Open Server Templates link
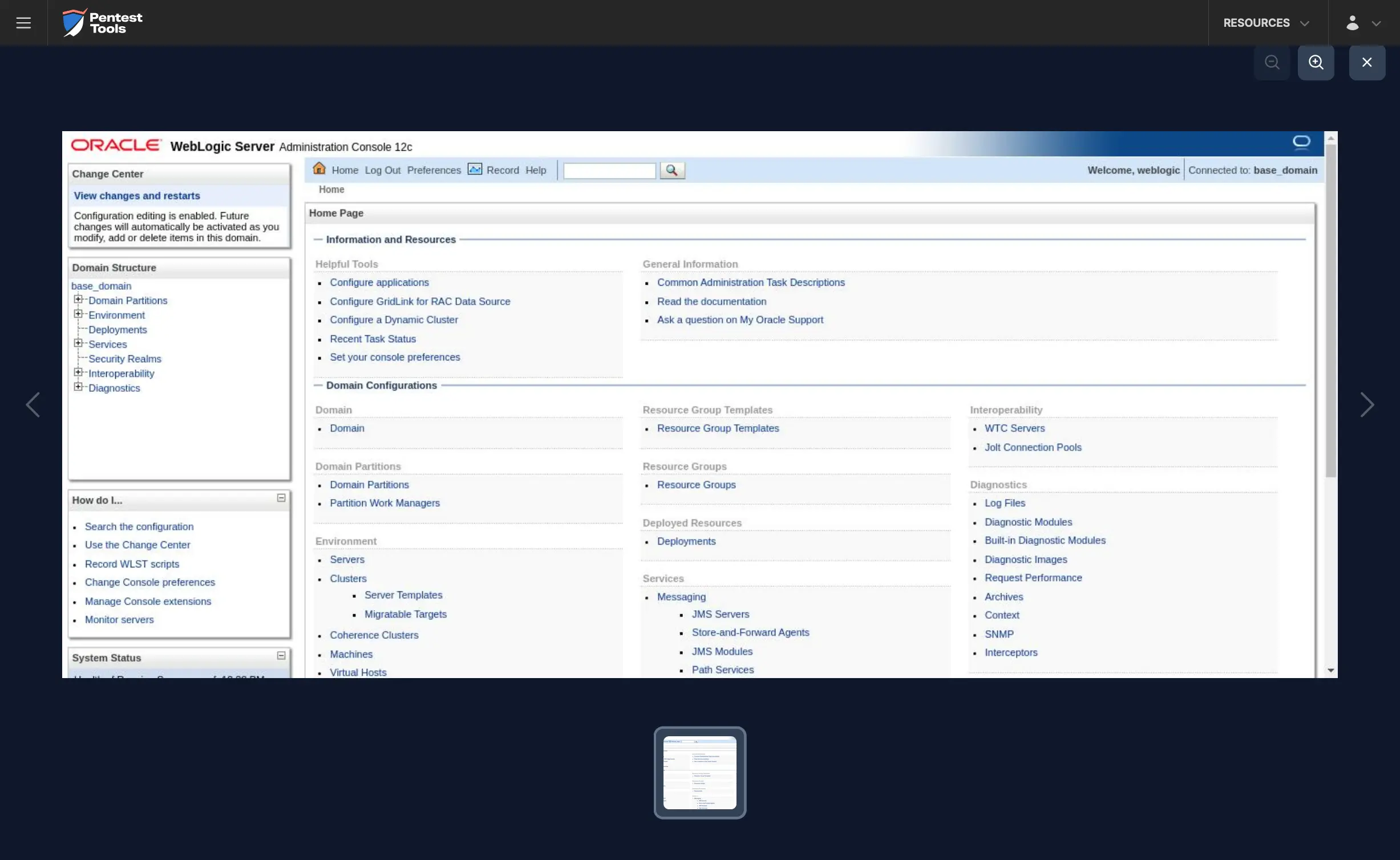 (403, 595)
